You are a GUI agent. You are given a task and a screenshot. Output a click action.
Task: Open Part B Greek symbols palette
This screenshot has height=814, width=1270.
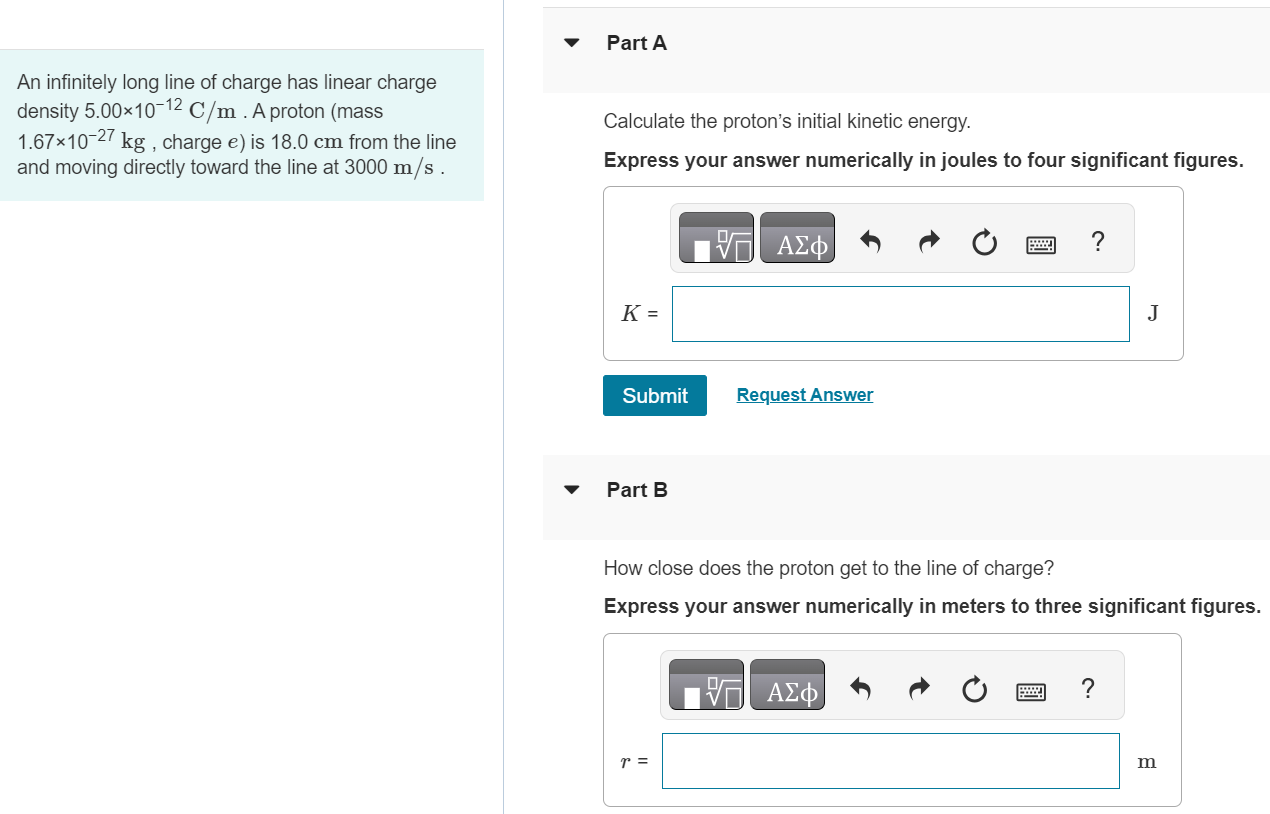coord(787,685)
